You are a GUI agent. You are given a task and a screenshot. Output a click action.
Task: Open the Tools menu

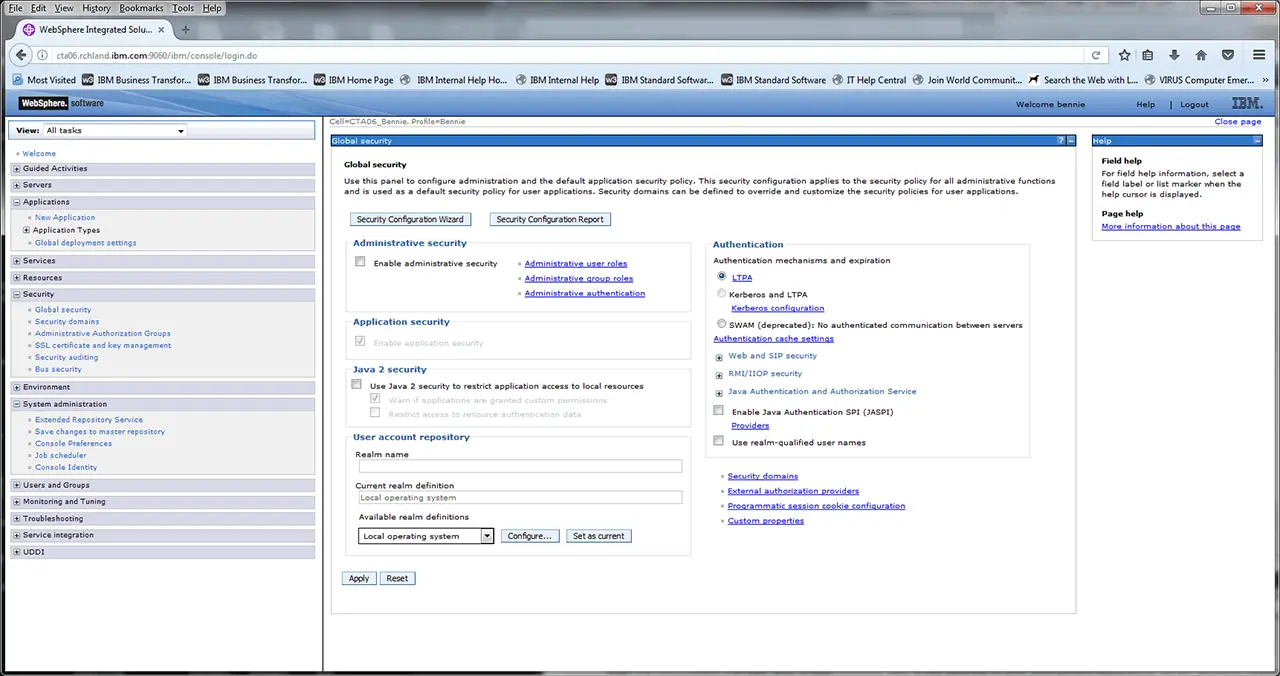[x=182, y=8]
